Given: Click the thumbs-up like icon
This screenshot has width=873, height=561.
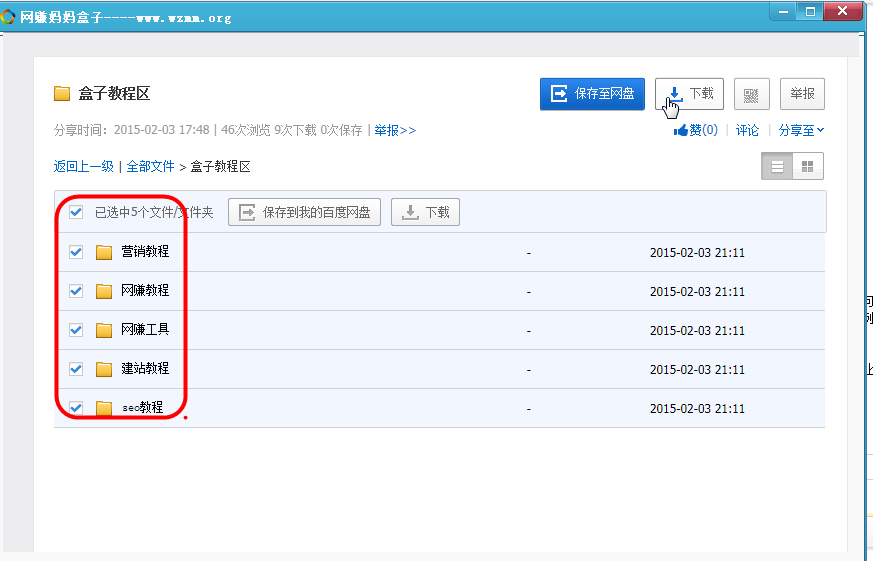Looking at the screenshot, I should pos(681,130).
